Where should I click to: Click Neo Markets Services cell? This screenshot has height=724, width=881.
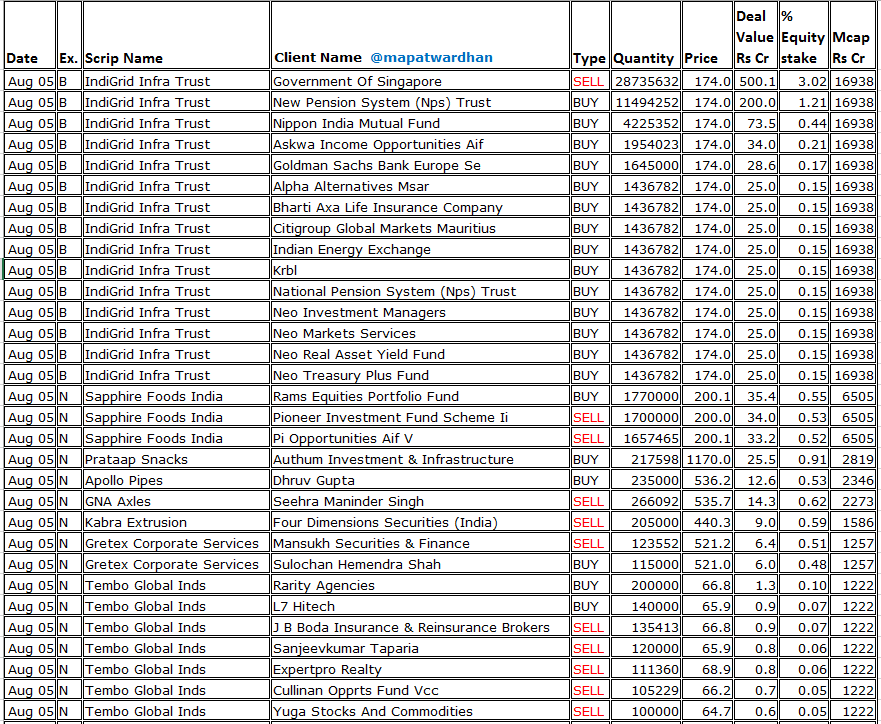click(420, 334)
